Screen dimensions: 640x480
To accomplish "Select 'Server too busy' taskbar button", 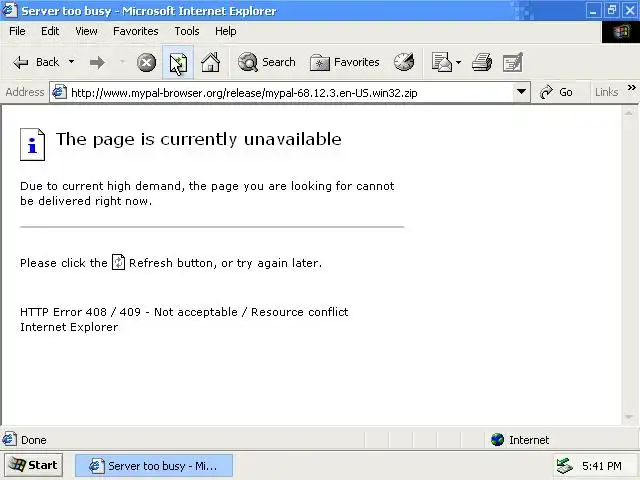I will coord(154,466).
